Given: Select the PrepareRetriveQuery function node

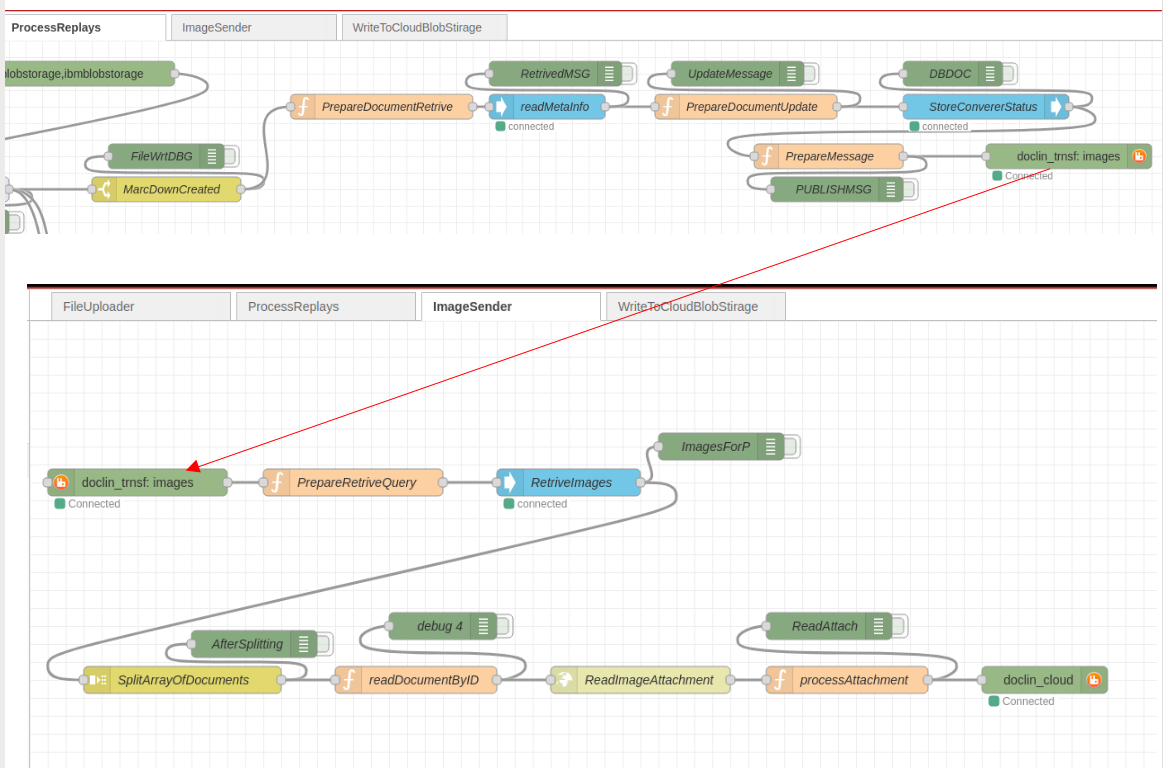Looking at the screenshot, I should coord(356,483).
